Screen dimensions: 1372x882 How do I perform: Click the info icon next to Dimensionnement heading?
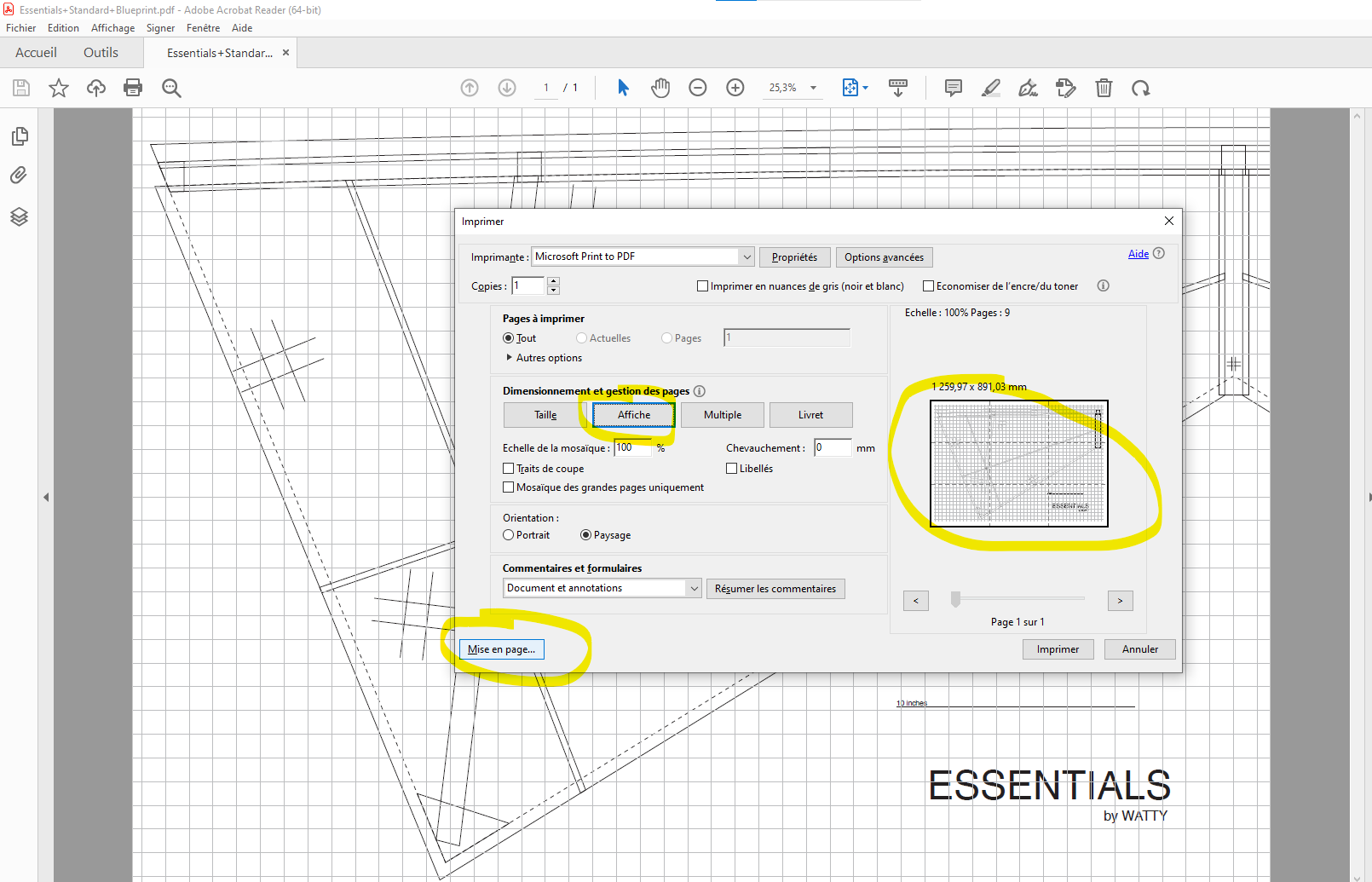(x=700, y=391)
